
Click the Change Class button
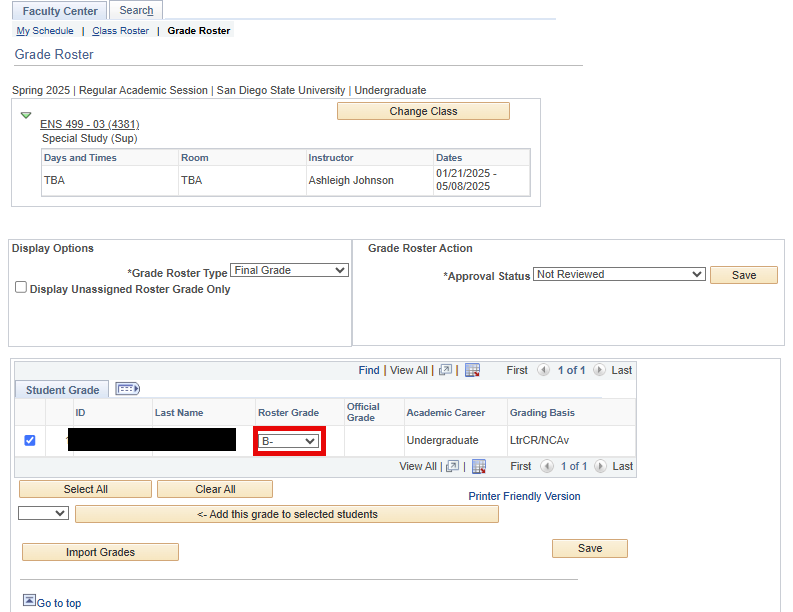tap(423, 111)
